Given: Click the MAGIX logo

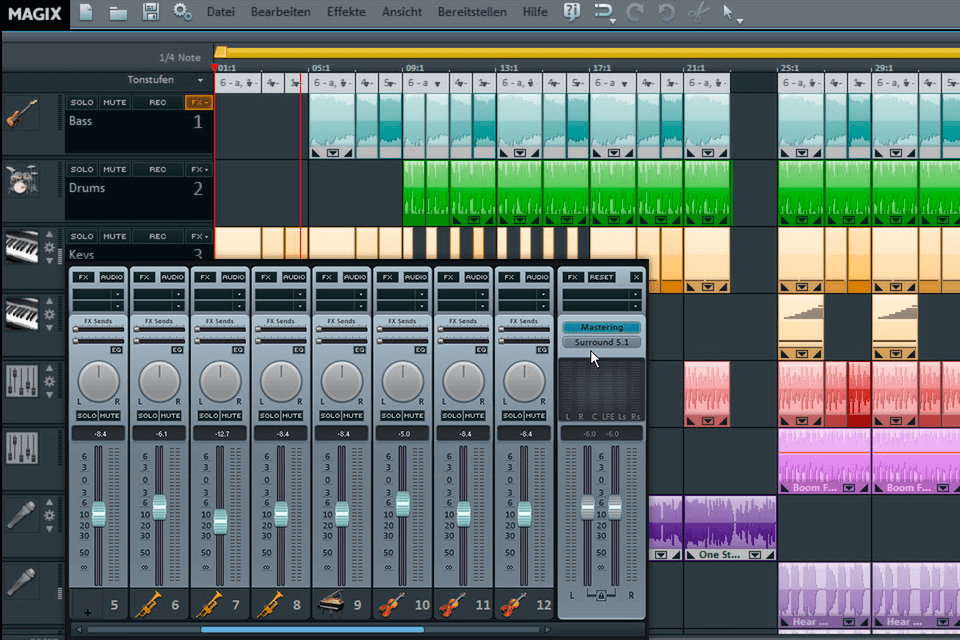Looking at the screenshot, I should 35,13.
